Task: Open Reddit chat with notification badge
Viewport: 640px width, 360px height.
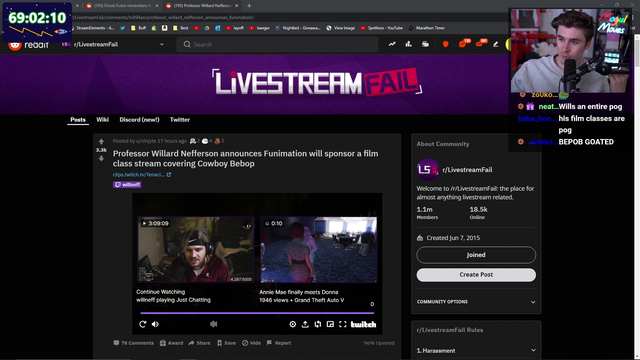Action: coord(463,44)
